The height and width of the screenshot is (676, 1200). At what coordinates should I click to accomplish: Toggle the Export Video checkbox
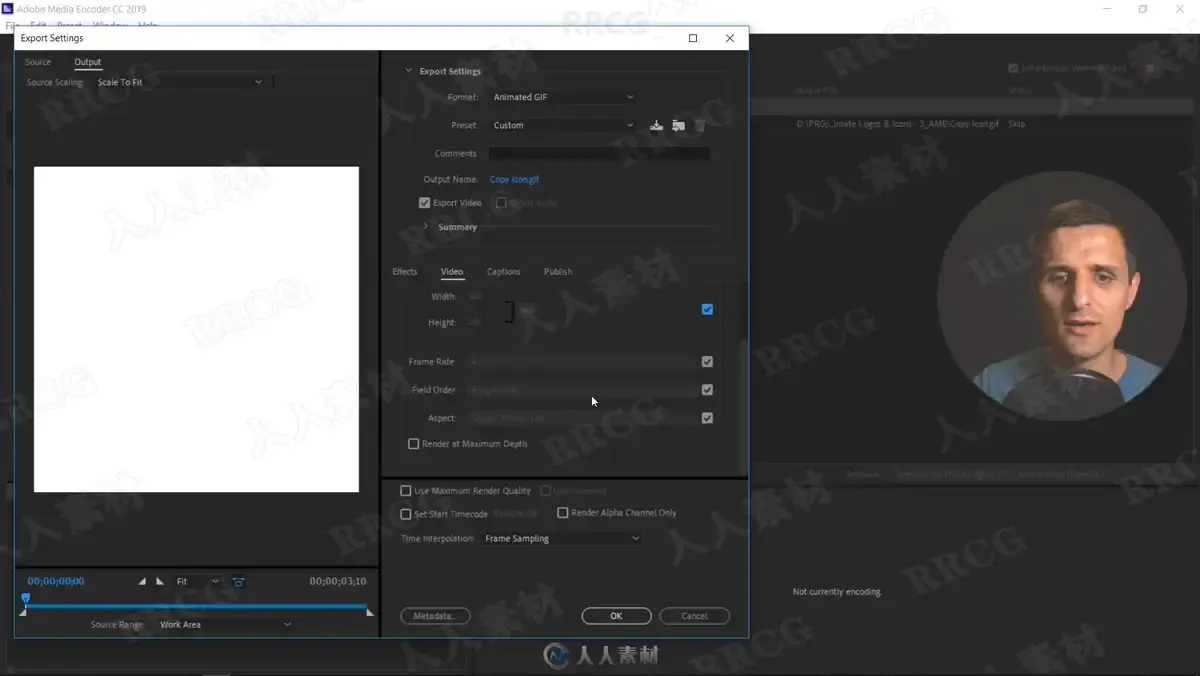pyautogui.click(x=424, y=203)
